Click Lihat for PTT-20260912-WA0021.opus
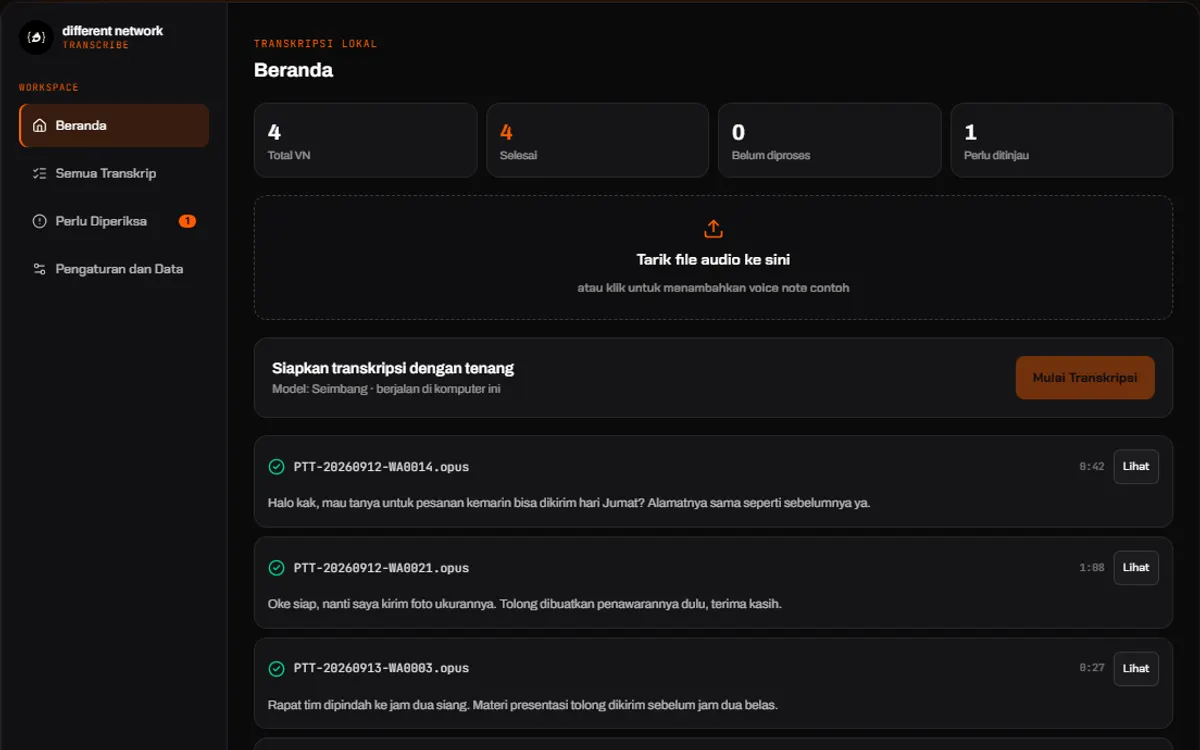 [x=1136, y=567]
